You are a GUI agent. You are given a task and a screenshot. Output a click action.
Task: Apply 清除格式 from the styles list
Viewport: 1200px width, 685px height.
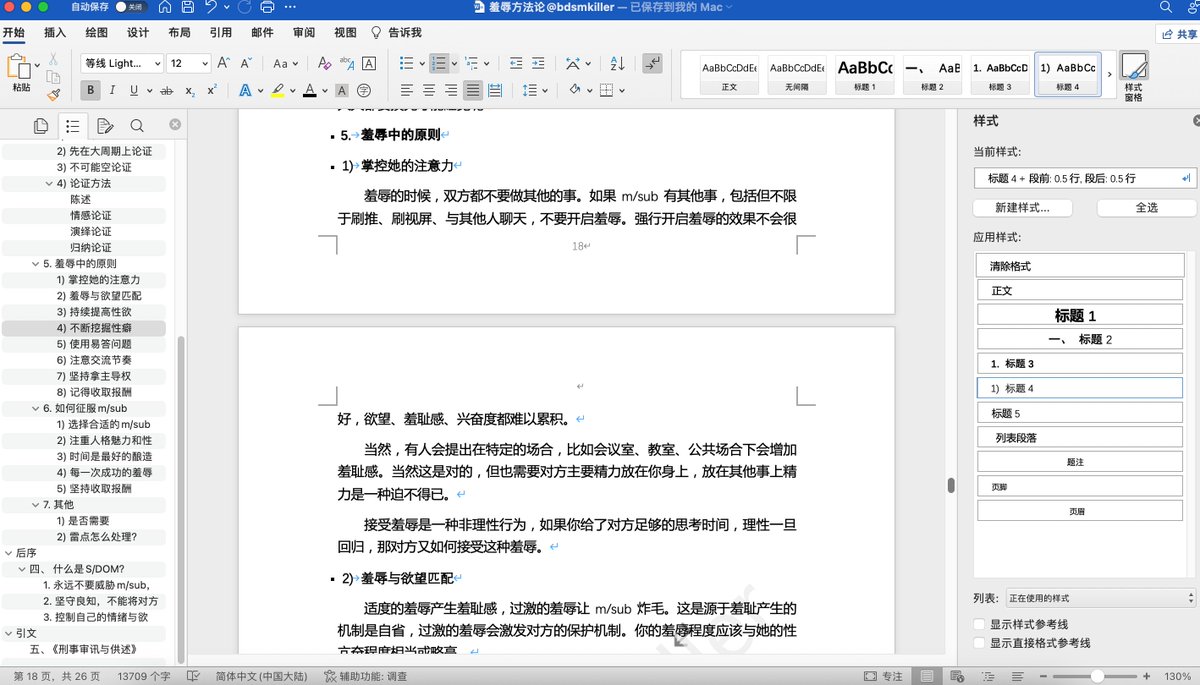point(1080,266)
